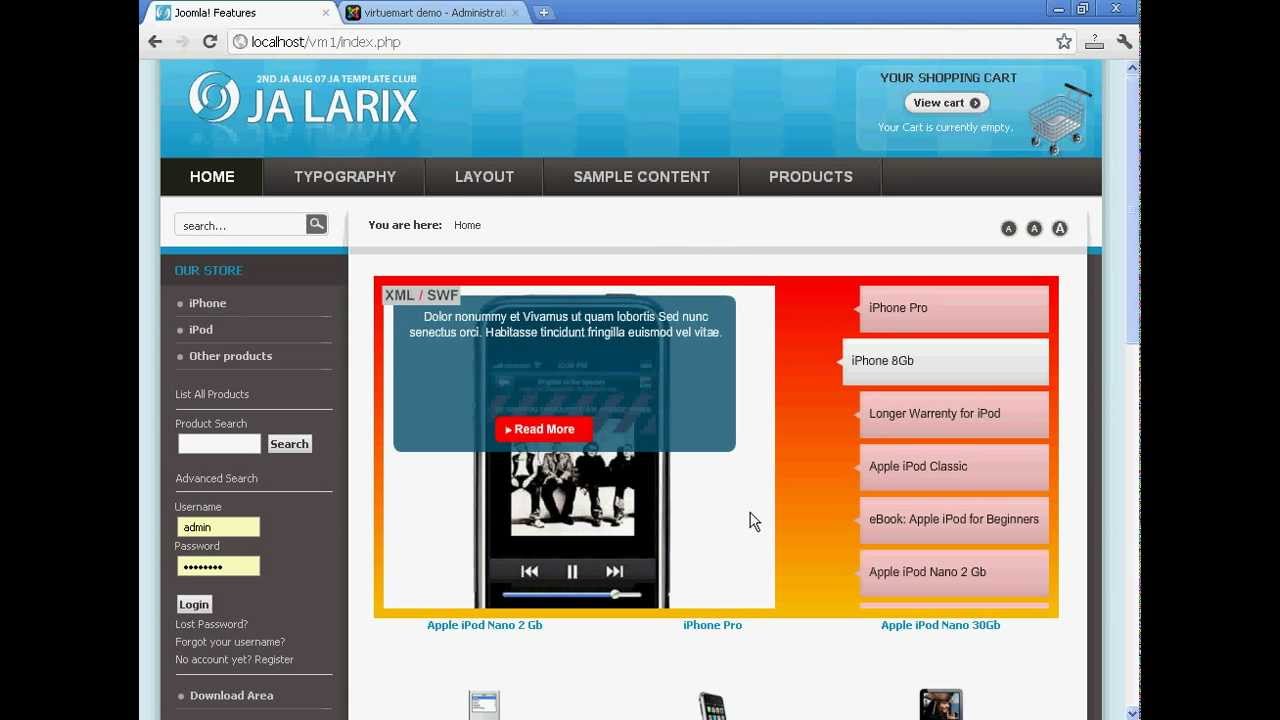
Task: Click the search magnifier icon
Action: 317,224
